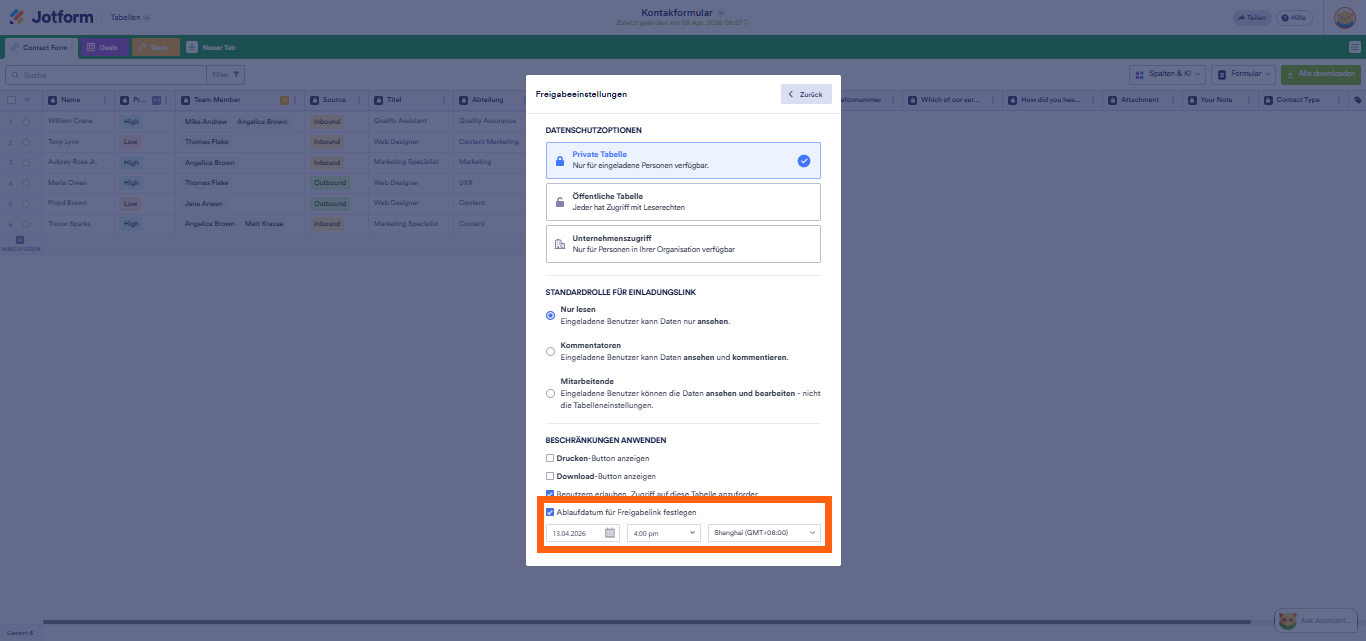Toggle the Download-Button anzeigen checkbox
This screenshot has height=641, width=1366.
[x=550, y=476]
